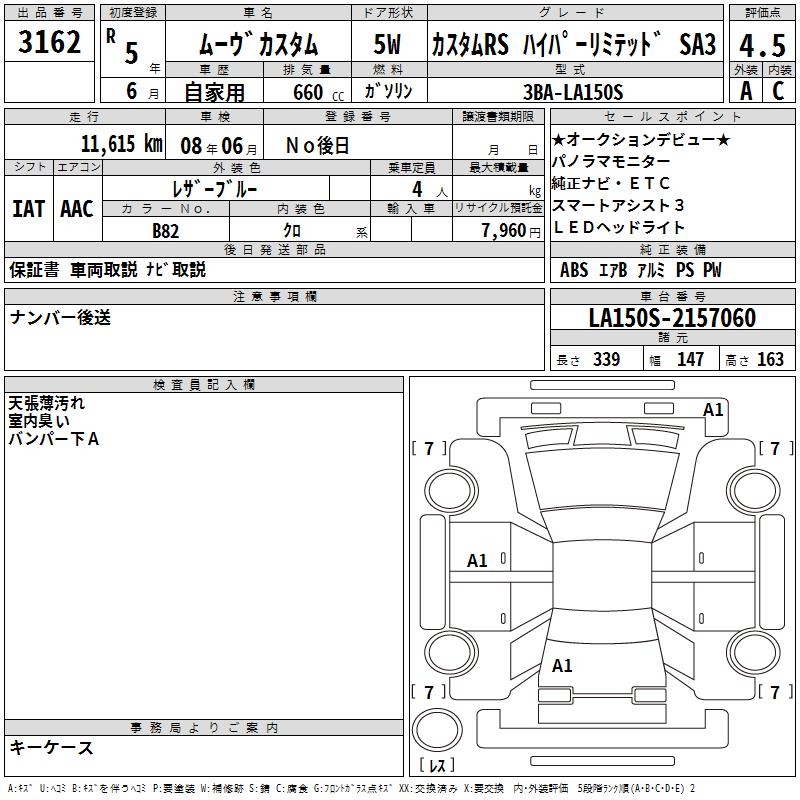Image resolution: width=800 pixels, height=800 pixels.
Task: Click the inspector note バンパー下A
Action: [54, 439]
